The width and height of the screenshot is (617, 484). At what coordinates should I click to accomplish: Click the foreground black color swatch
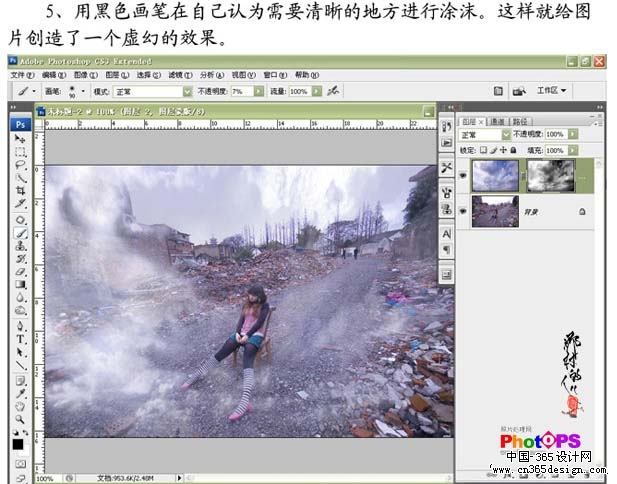[18, 444]
